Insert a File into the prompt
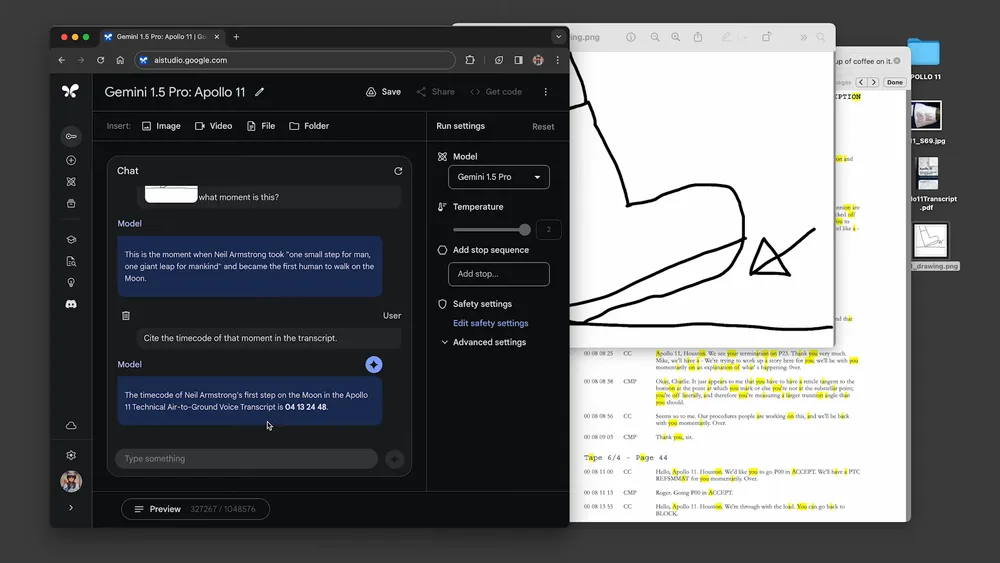The image size is (1000, 563). [x=261, y=126]
